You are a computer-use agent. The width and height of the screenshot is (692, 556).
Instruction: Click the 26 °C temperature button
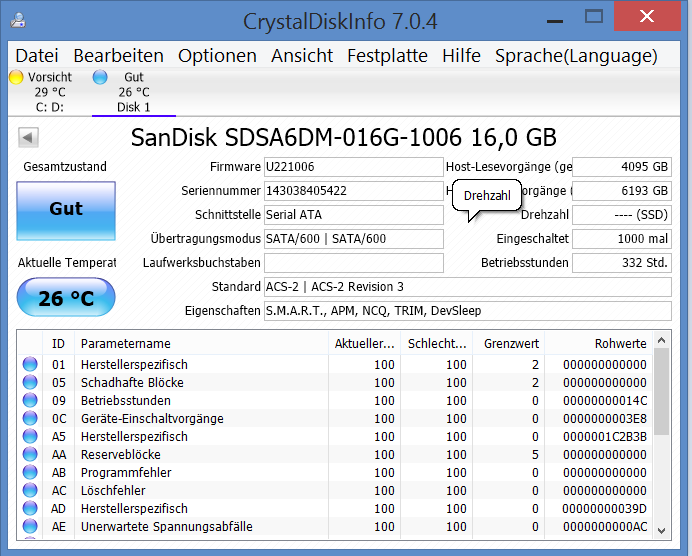66,297
